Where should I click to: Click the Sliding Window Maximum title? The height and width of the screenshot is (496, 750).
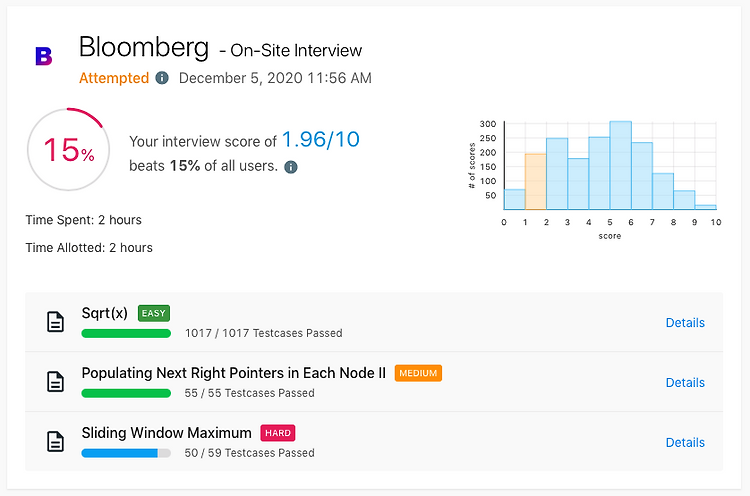(166, 433)
